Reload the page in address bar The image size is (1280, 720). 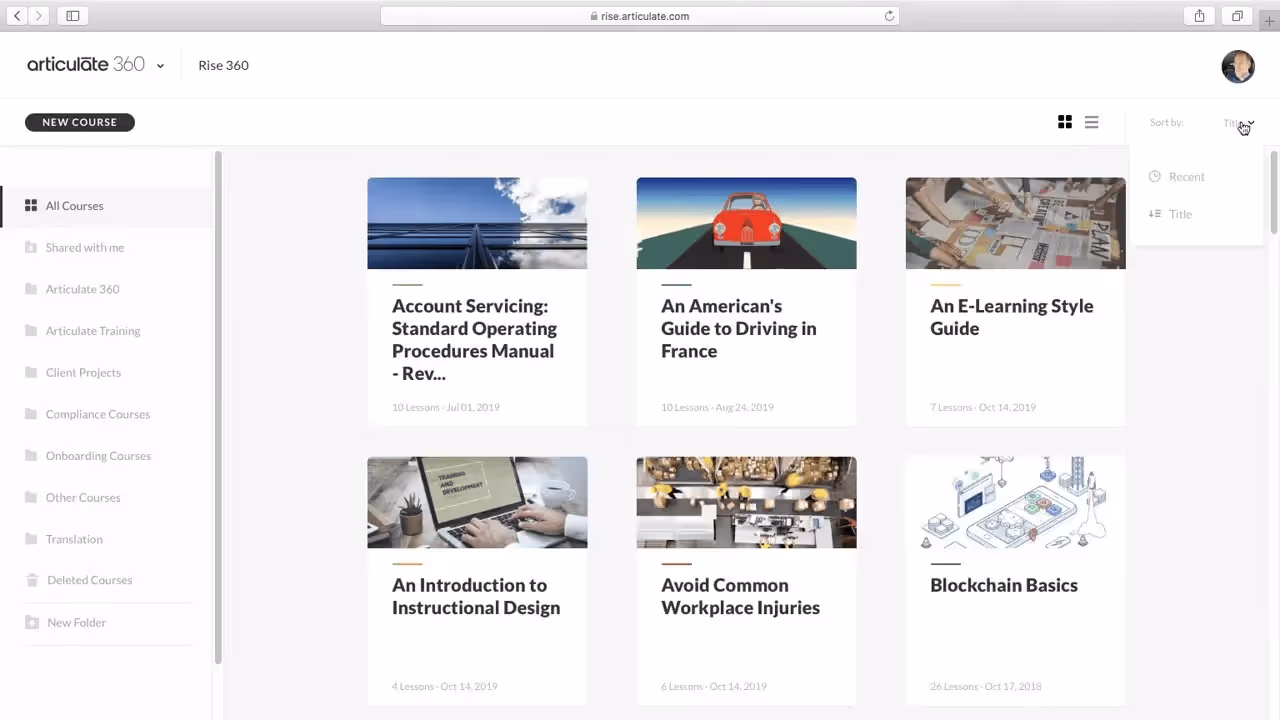(889, 16)
